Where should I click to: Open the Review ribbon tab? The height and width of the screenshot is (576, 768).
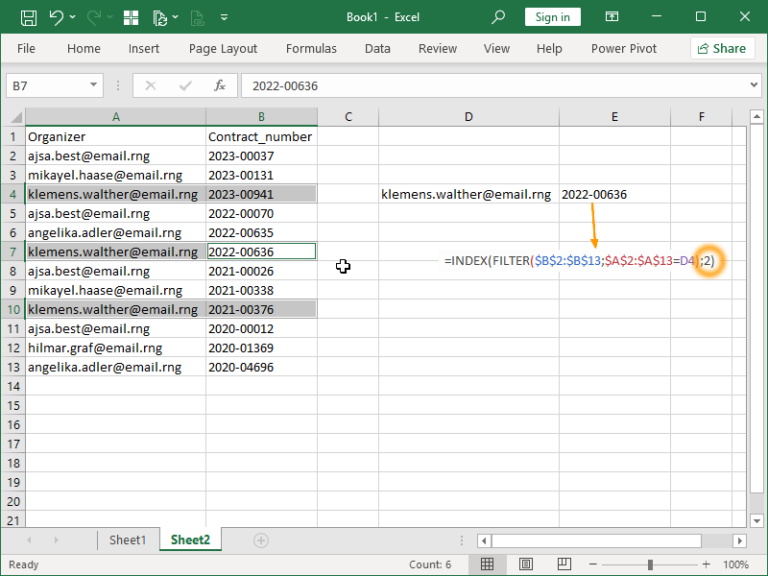coord(437,48)
